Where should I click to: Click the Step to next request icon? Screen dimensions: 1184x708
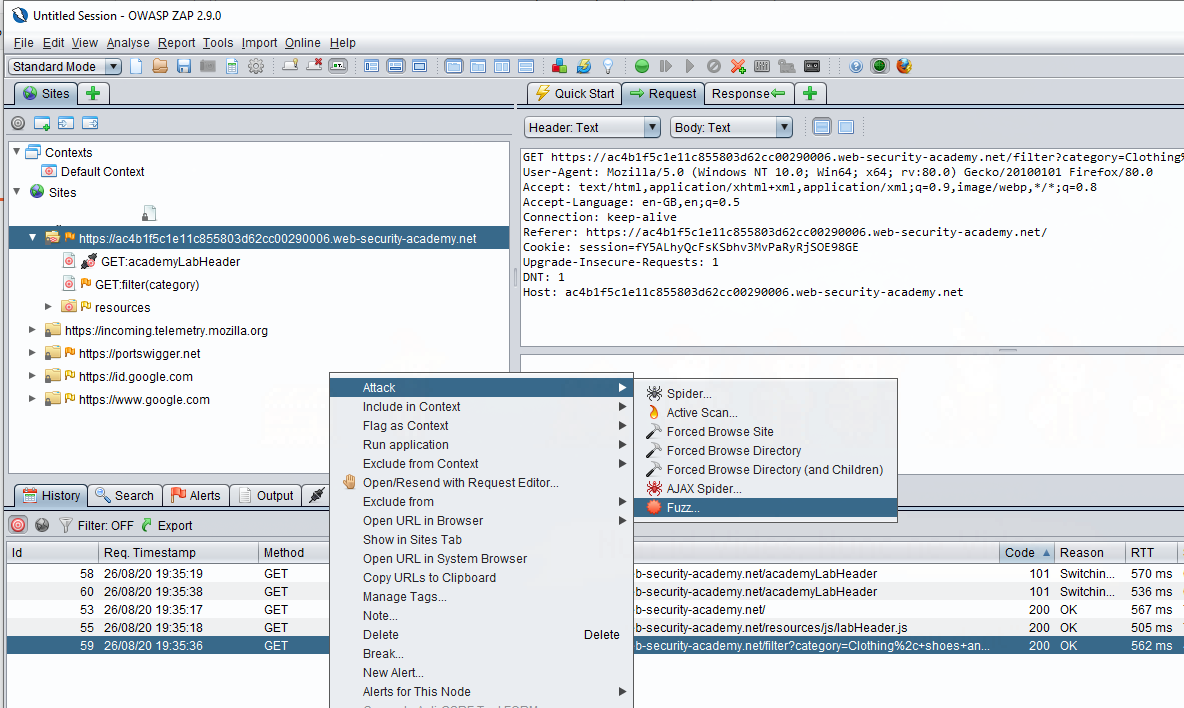click(665, 66)
